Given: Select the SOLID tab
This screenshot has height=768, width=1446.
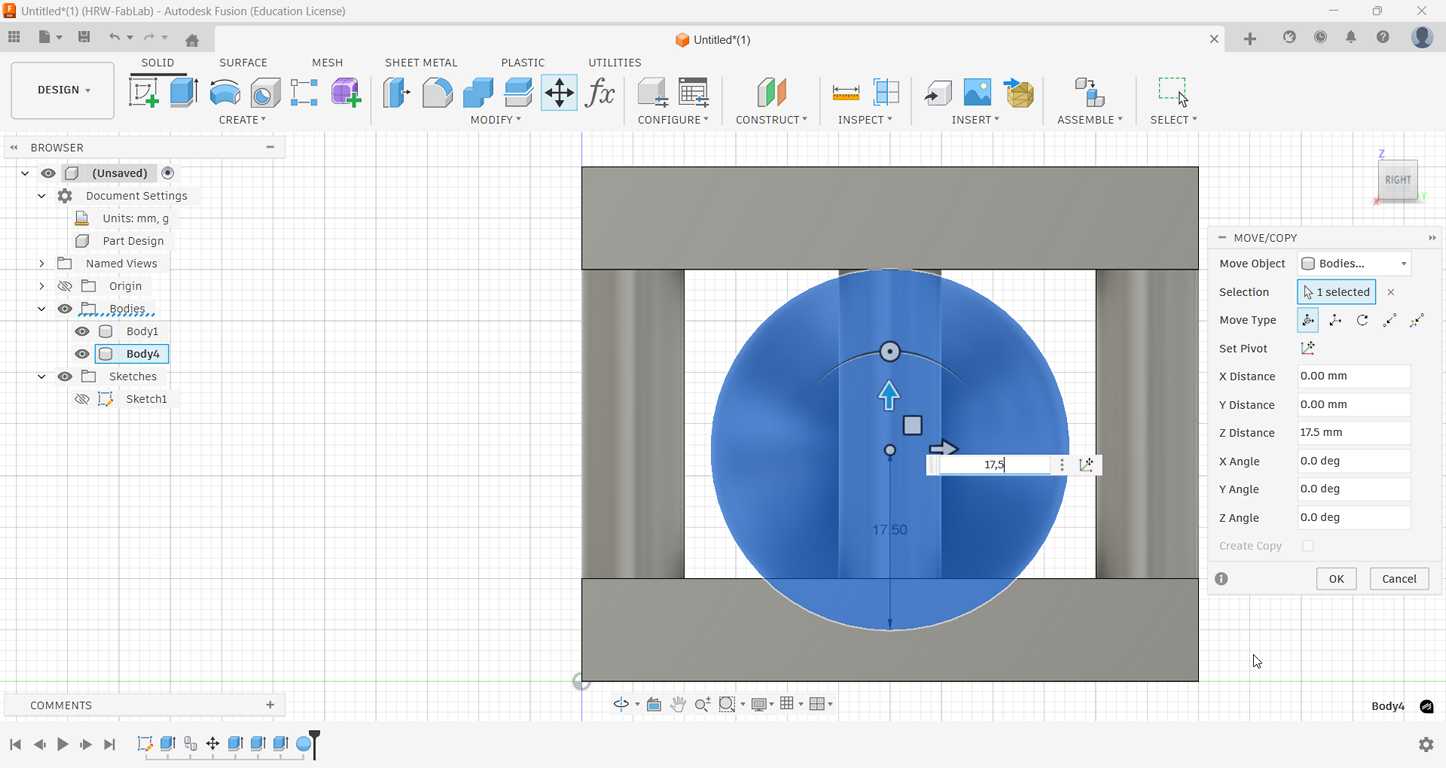Looking at the screenshot, I should (158, 62).
